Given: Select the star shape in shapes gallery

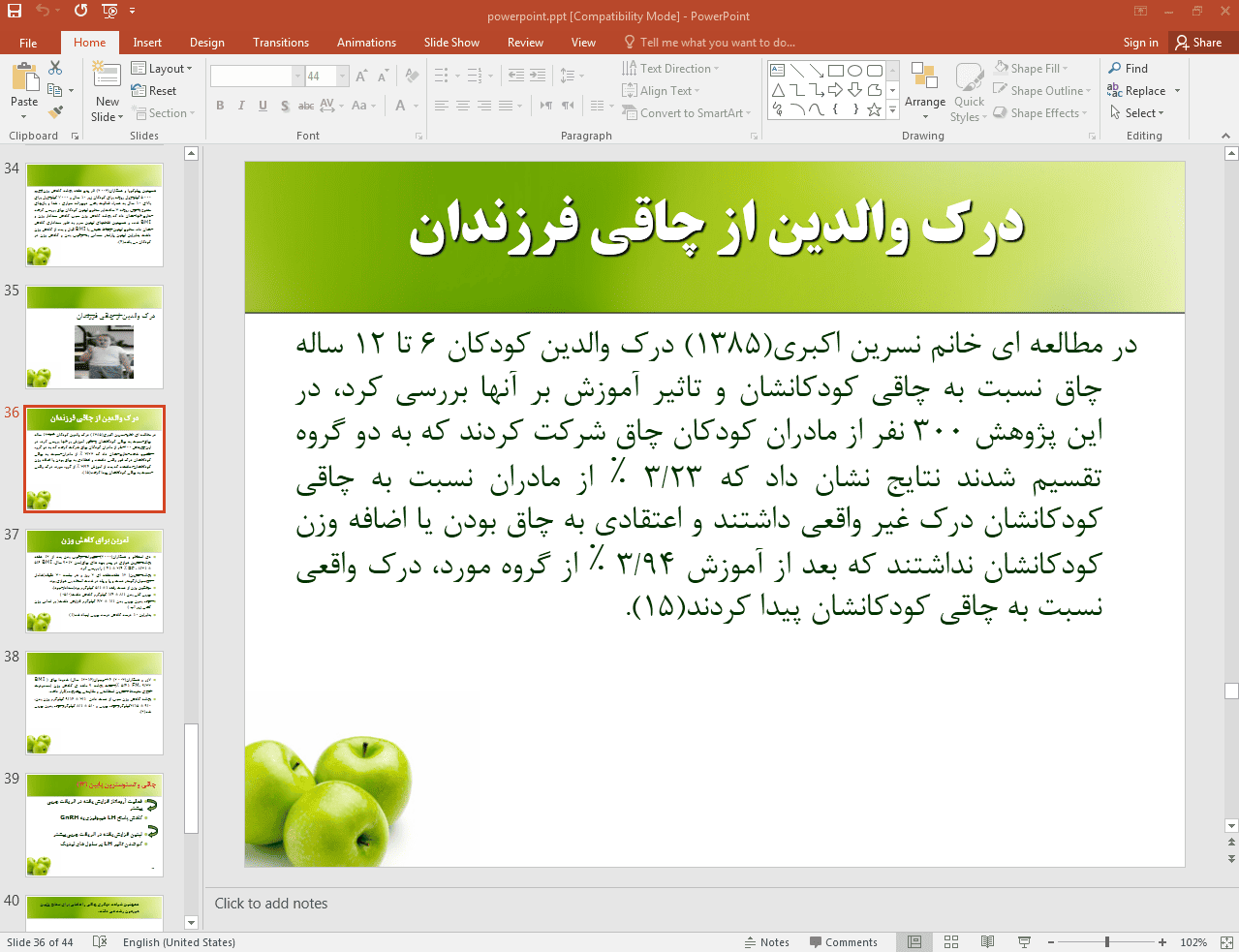Looking at the screenshot, I should pos(875,109).
